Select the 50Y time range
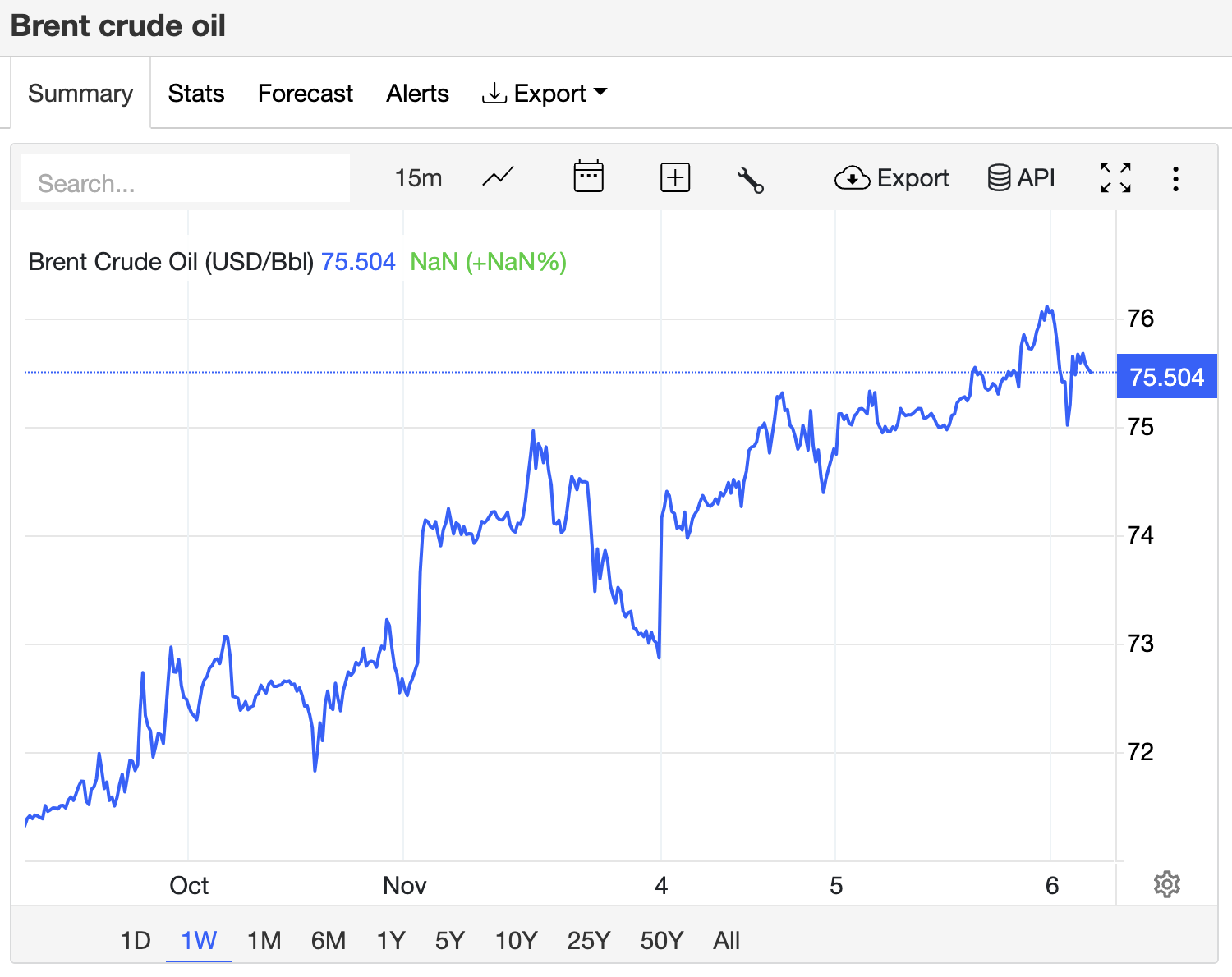 tap(662, 940)
